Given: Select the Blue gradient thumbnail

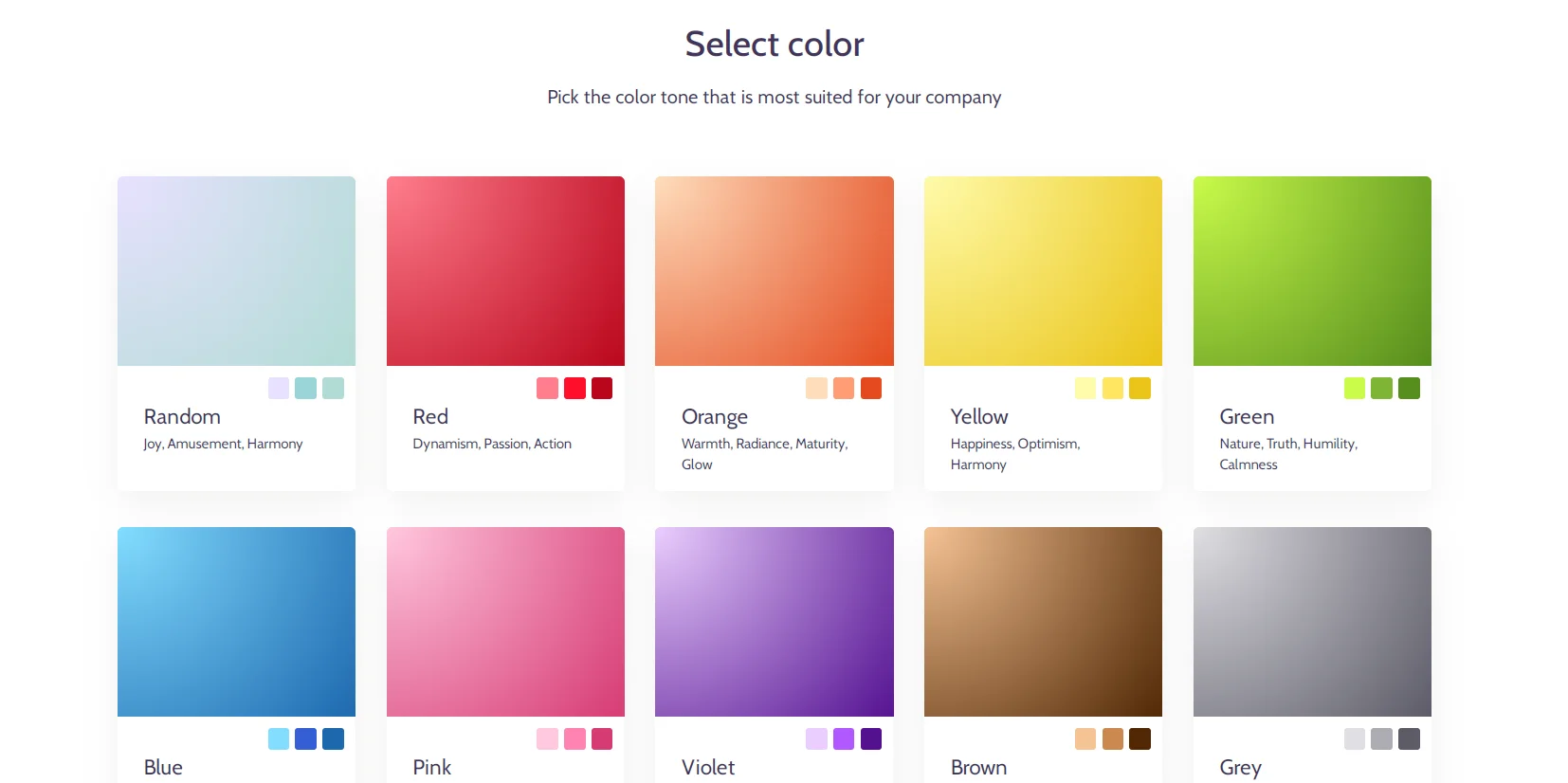Looking at the screenshot, I should (236, 622).
